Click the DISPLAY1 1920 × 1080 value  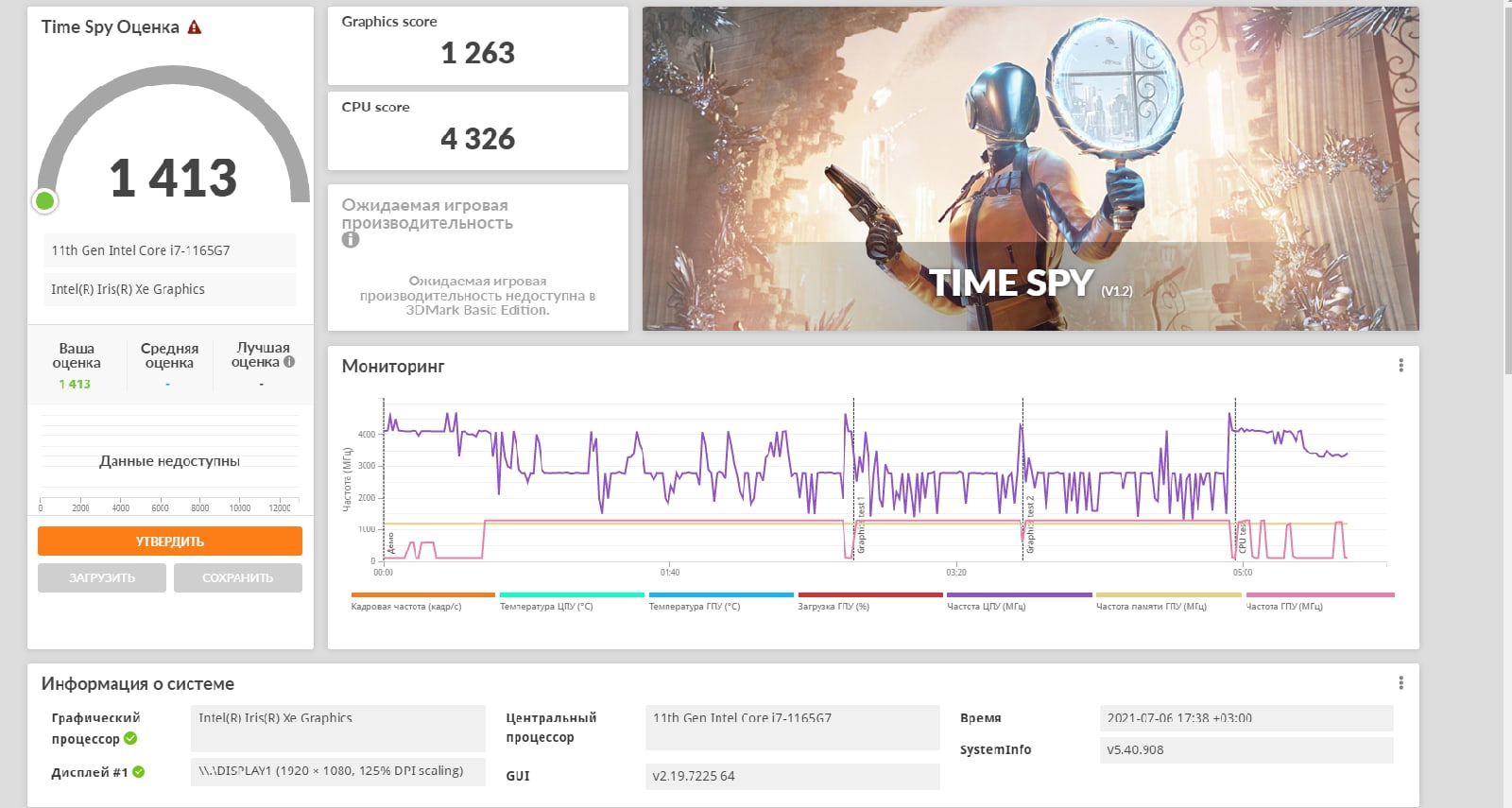pos(338,771)
